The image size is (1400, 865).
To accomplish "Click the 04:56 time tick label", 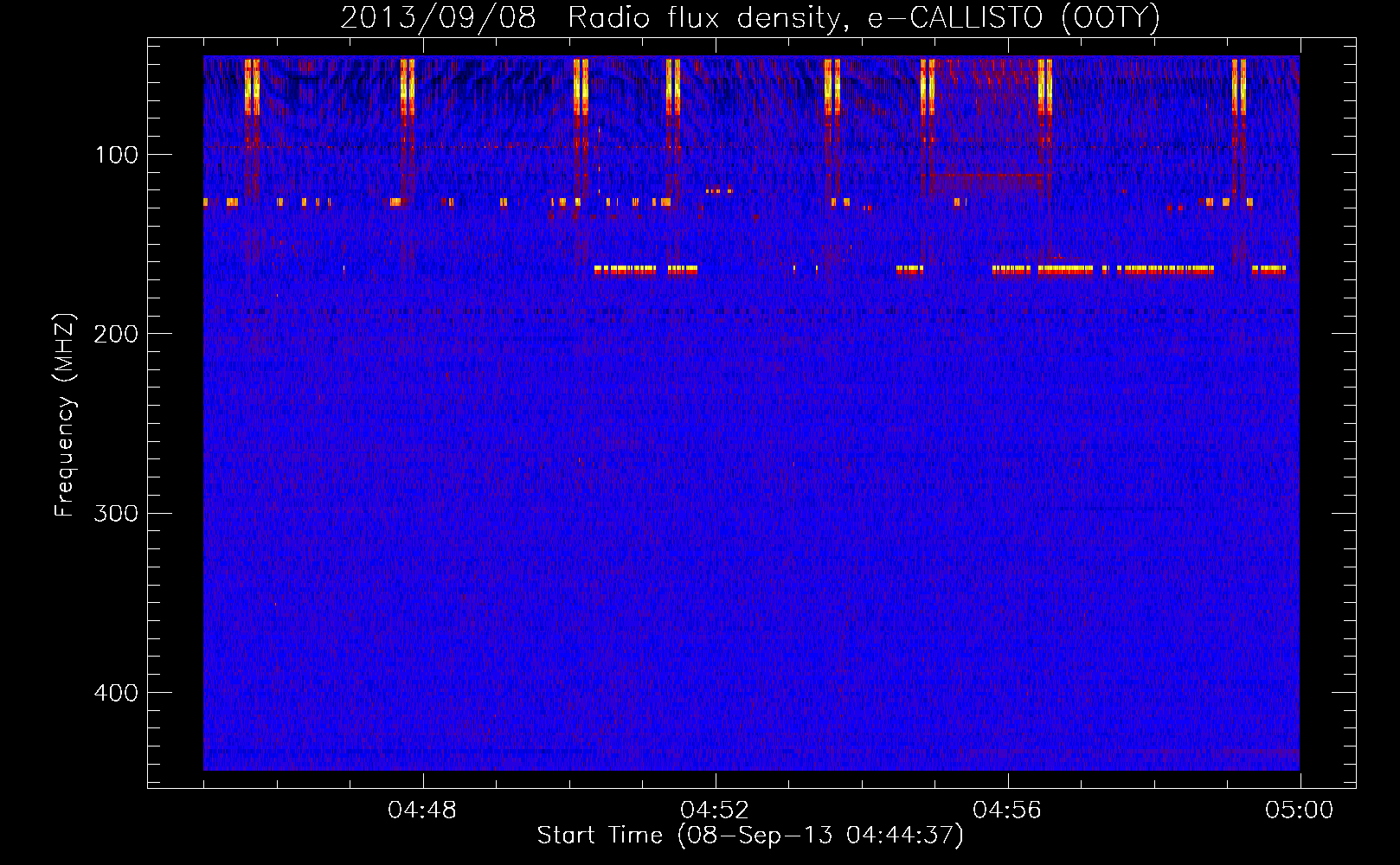I will [1007, 811].
